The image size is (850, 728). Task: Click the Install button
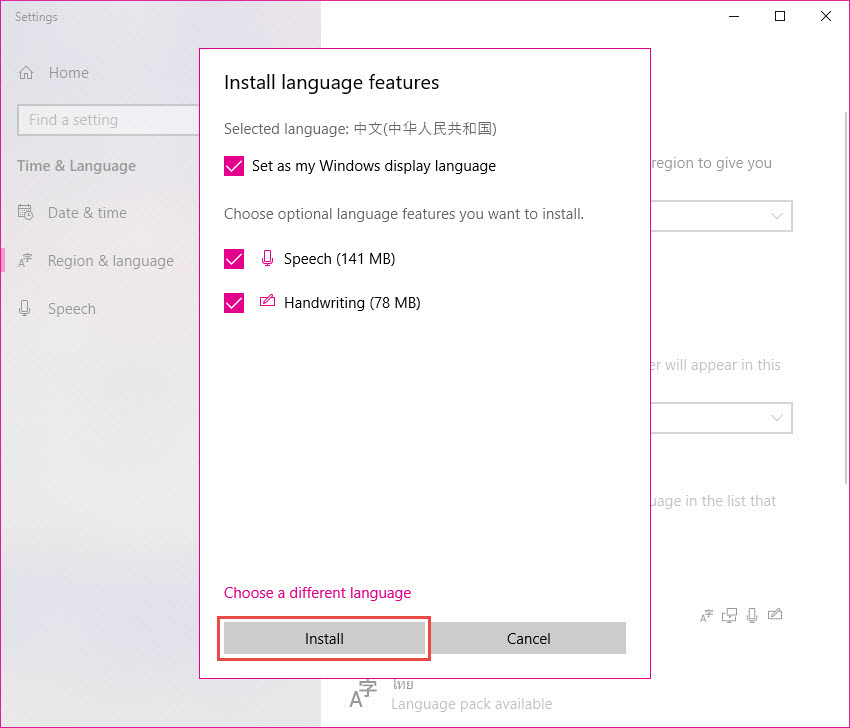pyautogui.click(x=324, y=639)
